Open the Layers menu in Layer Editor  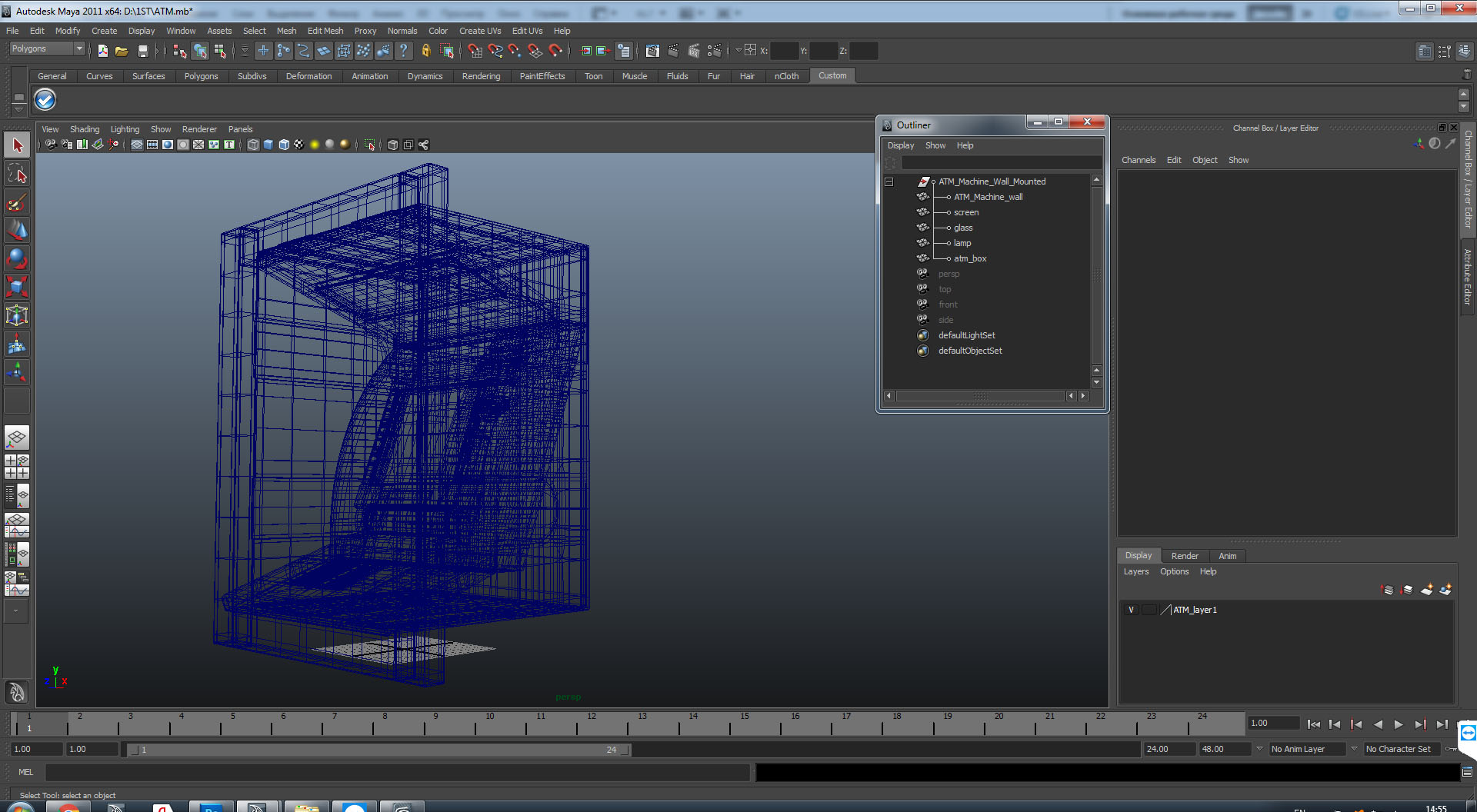click(1136, 571)
